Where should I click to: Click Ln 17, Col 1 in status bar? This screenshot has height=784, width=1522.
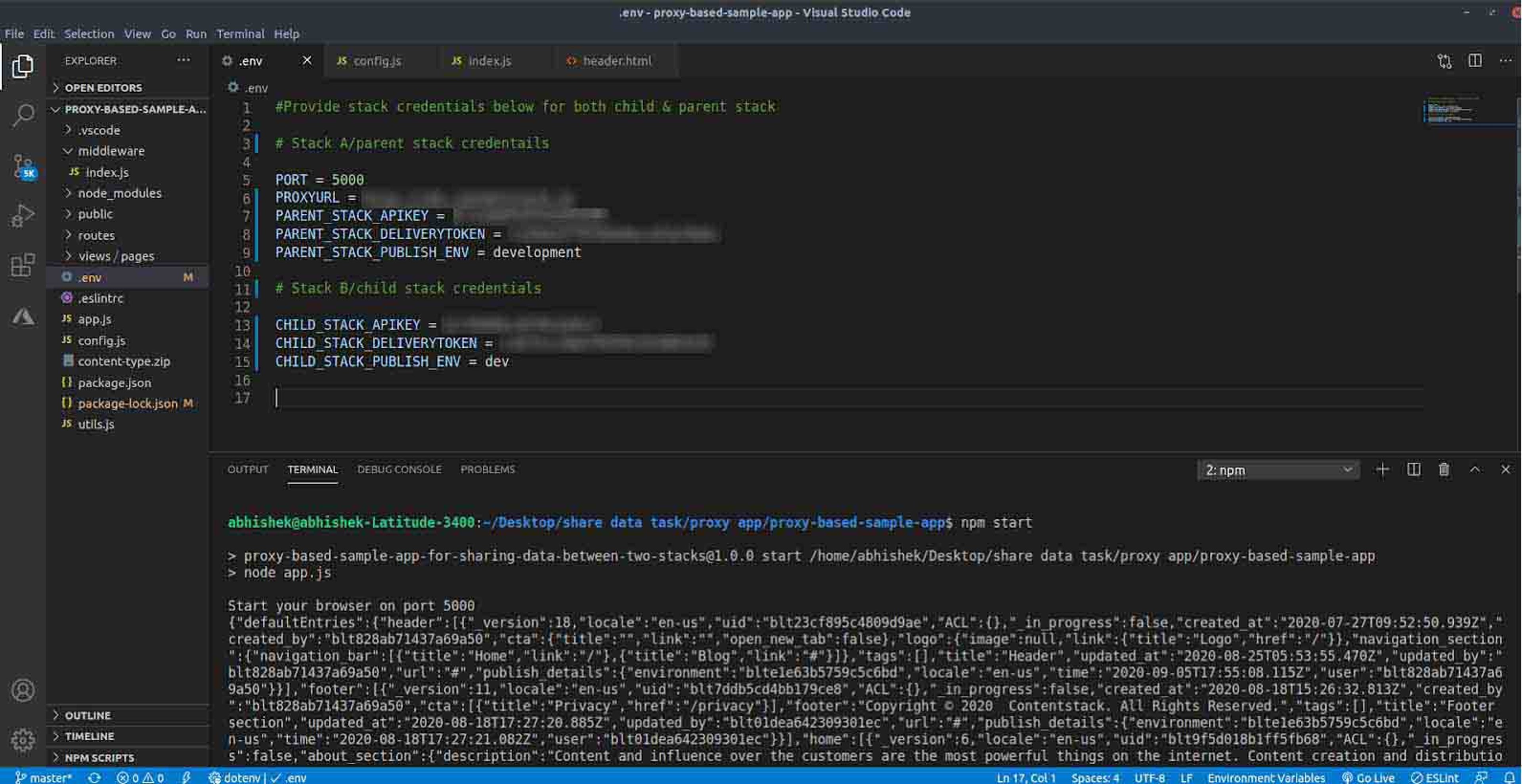coord(1026,778)
